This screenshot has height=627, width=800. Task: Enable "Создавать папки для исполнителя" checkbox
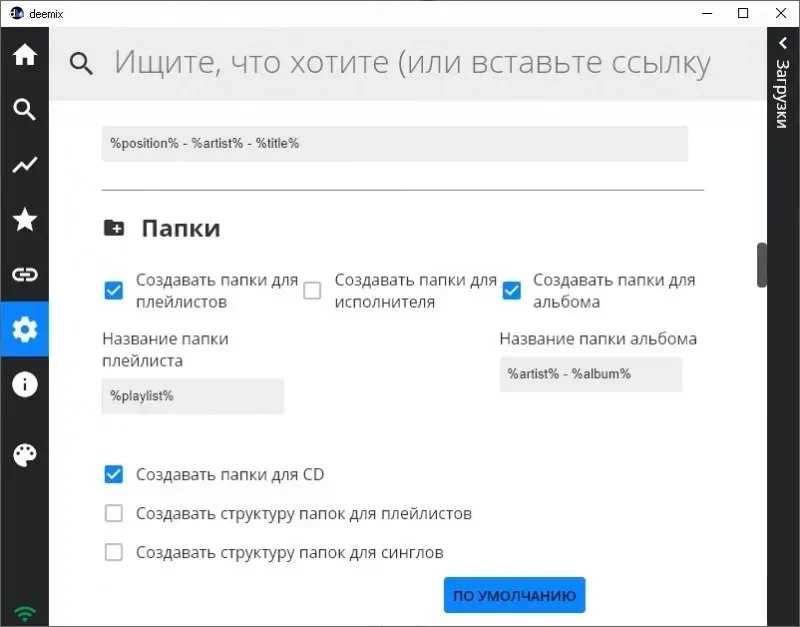click(312, 291)
